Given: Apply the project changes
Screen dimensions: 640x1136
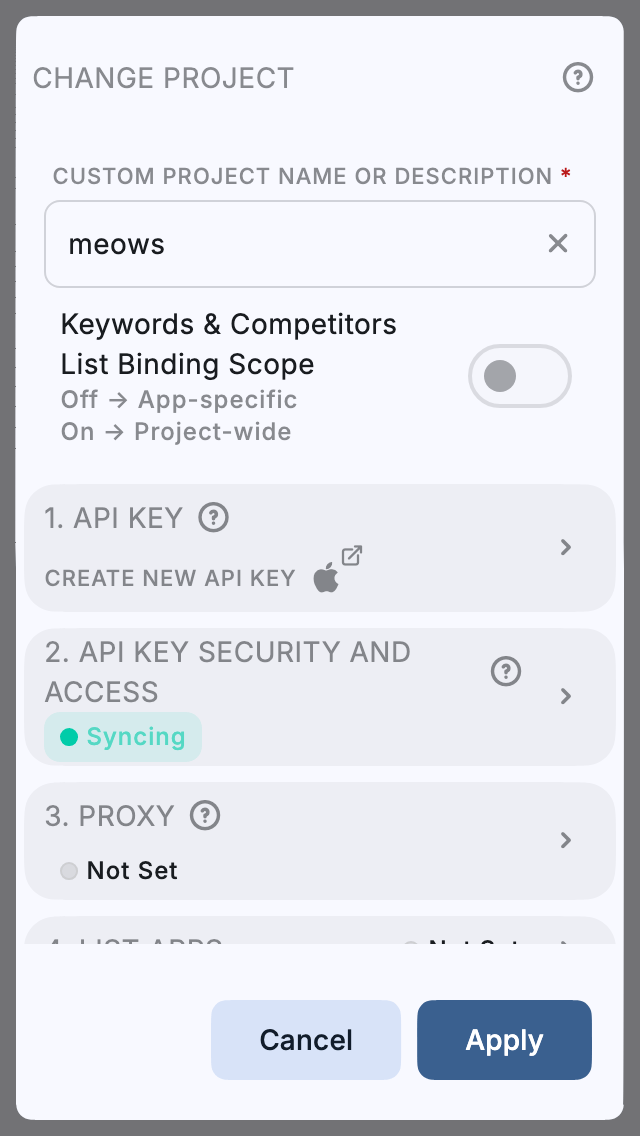Looking at the screenshot, I should point(504,1040).
